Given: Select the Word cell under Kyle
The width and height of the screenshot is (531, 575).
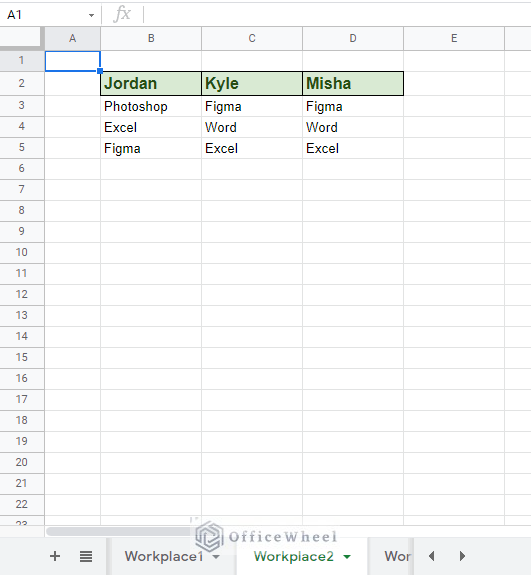Looking at the screenshot, I should (x=252, y=127).
